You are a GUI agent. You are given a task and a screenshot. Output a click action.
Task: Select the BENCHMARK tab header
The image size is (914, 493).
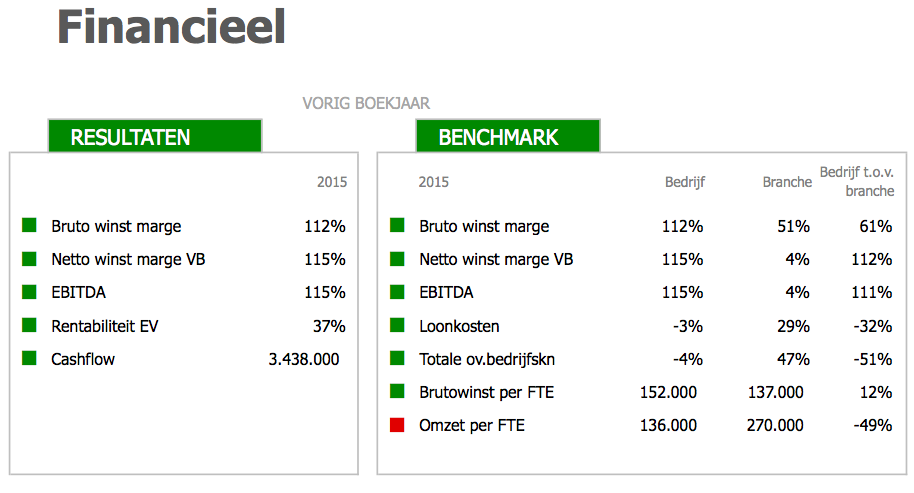click(508, 136)
